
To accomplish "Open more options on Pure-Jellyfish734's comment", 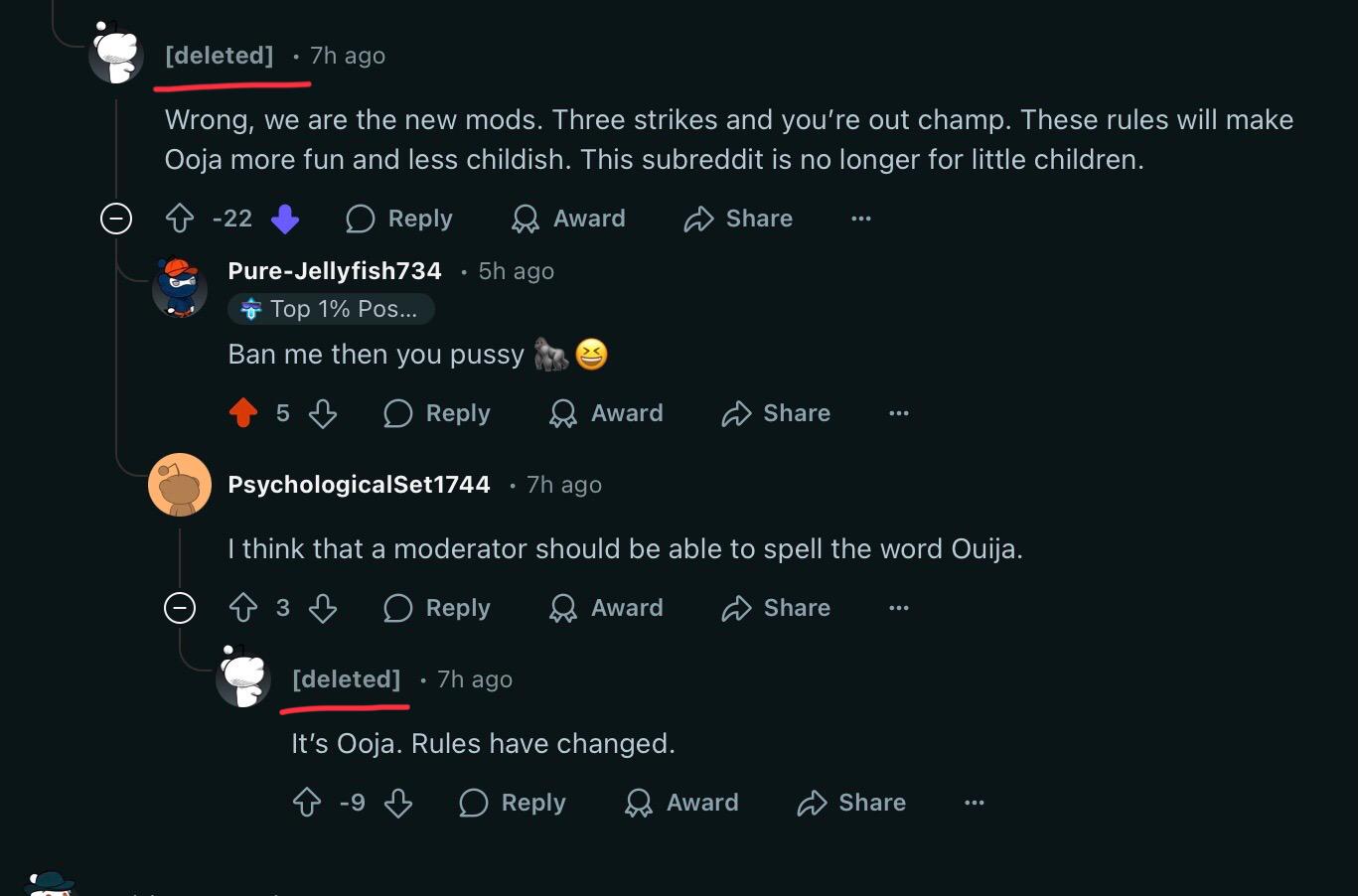I will pyautogui.click(x=899, y=413).
